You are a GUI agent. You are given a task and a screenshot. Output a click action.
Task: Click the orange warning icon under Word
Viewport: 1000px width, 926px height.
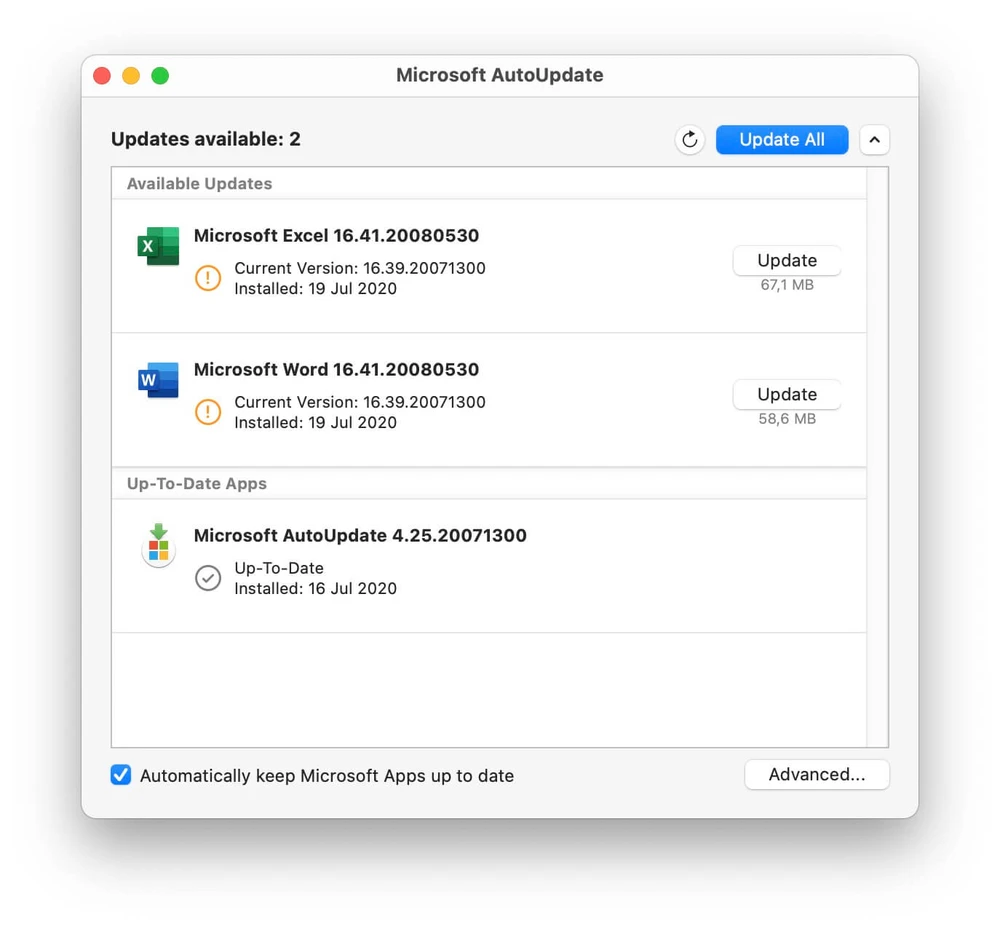208,412
